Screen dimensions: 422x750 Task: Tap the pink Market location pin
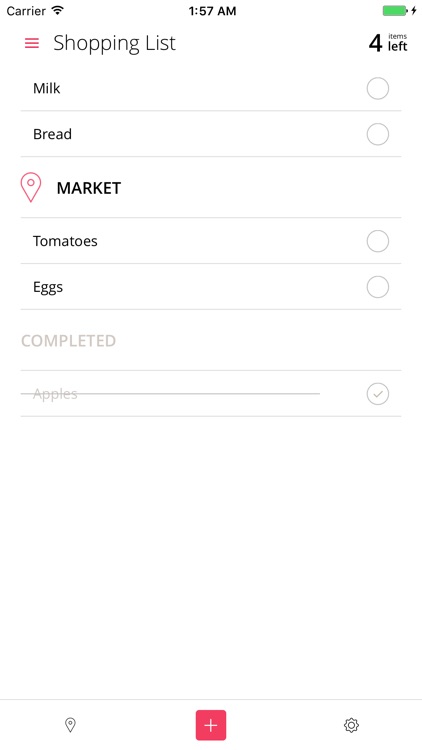[31, 188]
